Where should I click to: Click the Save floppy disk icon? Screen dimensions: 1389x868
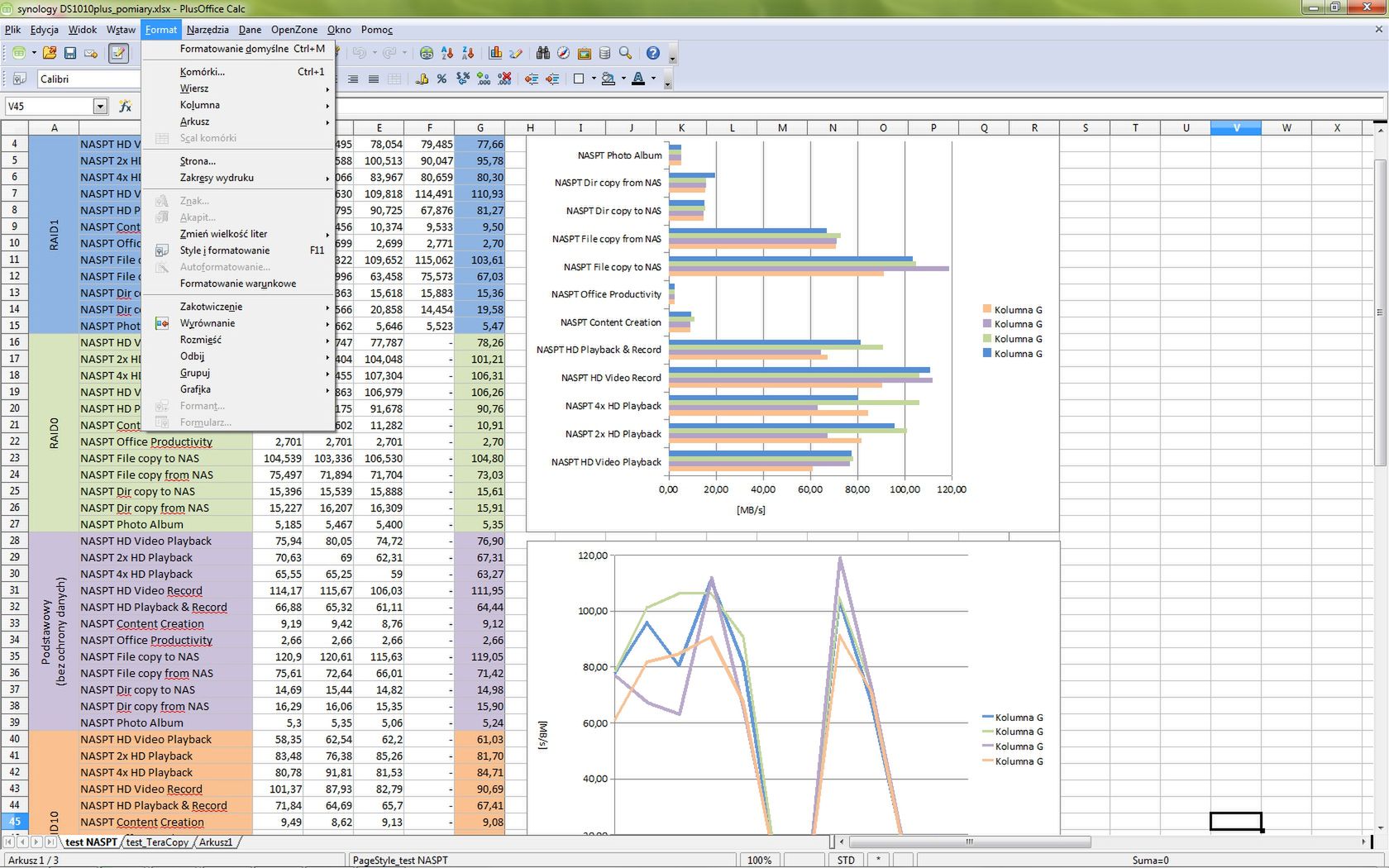pyautogui.click(x=70, y=53)
